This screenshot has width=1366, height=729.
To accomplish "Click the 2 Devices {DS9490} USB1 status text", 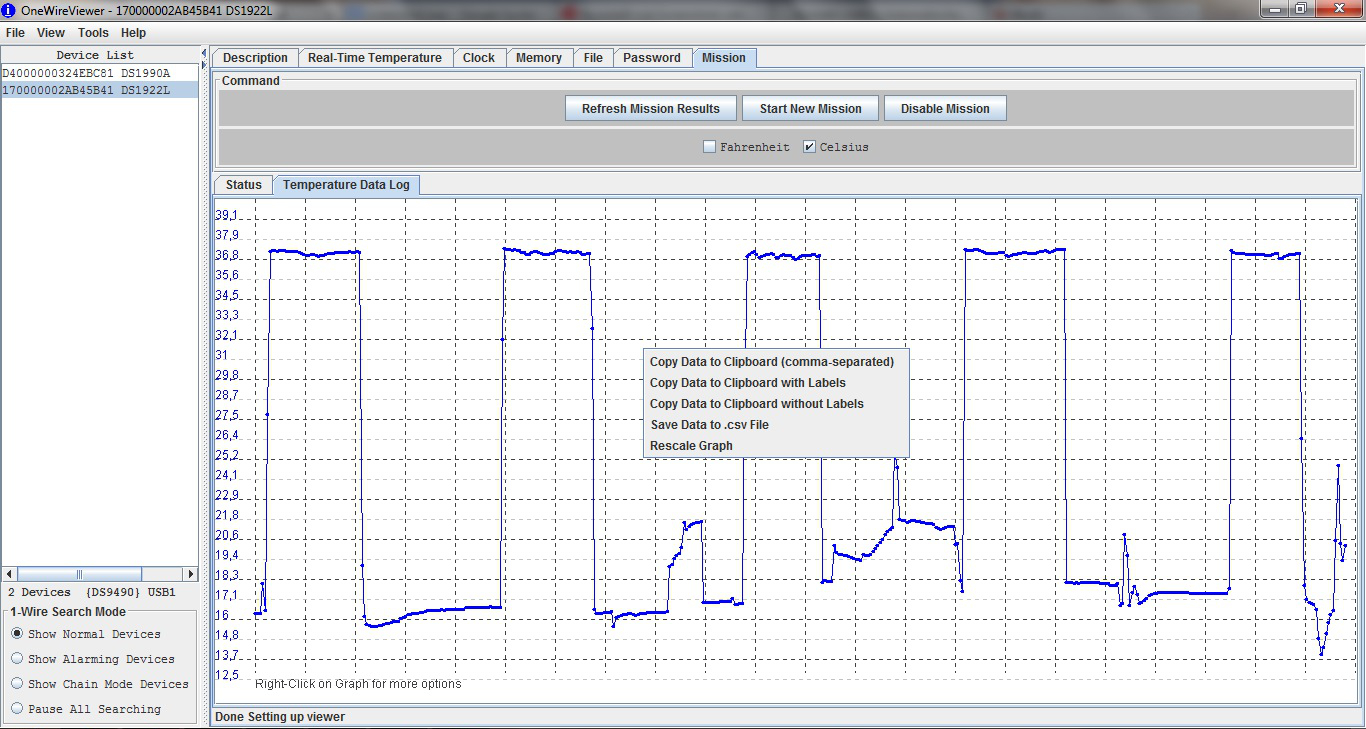I will click(92, 592).
